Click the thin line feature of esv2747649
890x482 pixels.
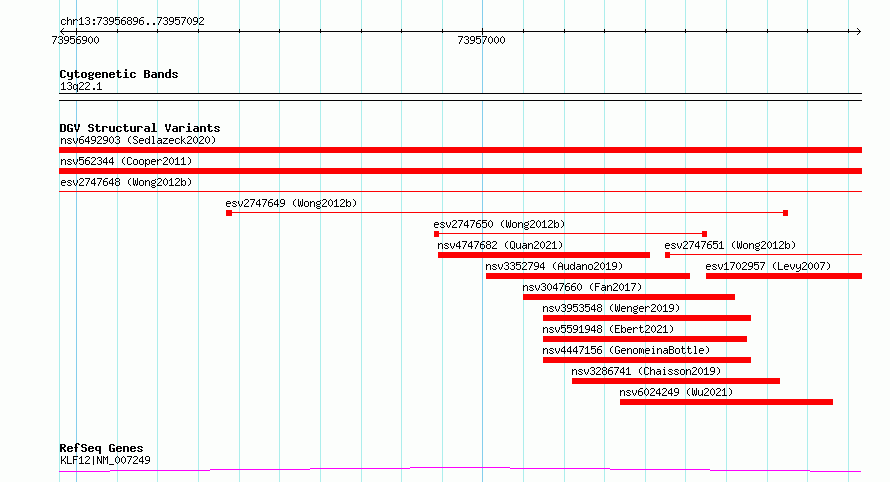(x=507, y=213)
